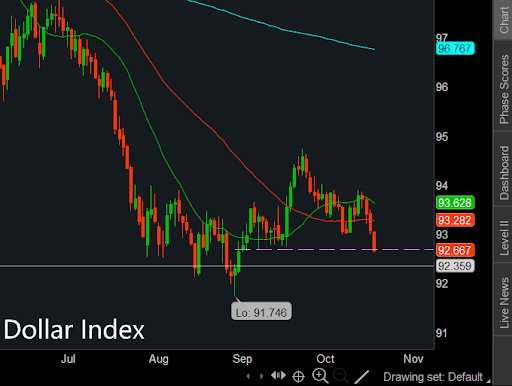Image resolution: width=512 pixels, height=386 pixels.
Task: Click the Jul label on time axis
Action: 68,359
